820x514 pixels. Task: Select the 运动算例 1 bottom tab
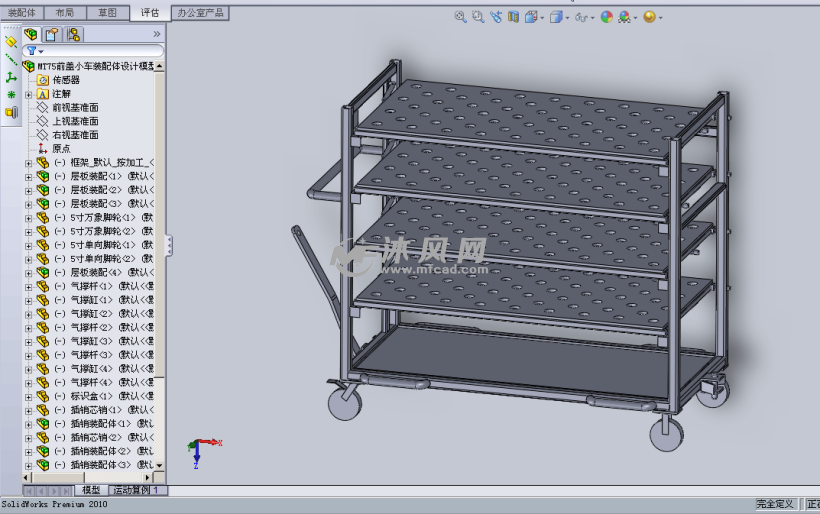click(x=137, y=491)
